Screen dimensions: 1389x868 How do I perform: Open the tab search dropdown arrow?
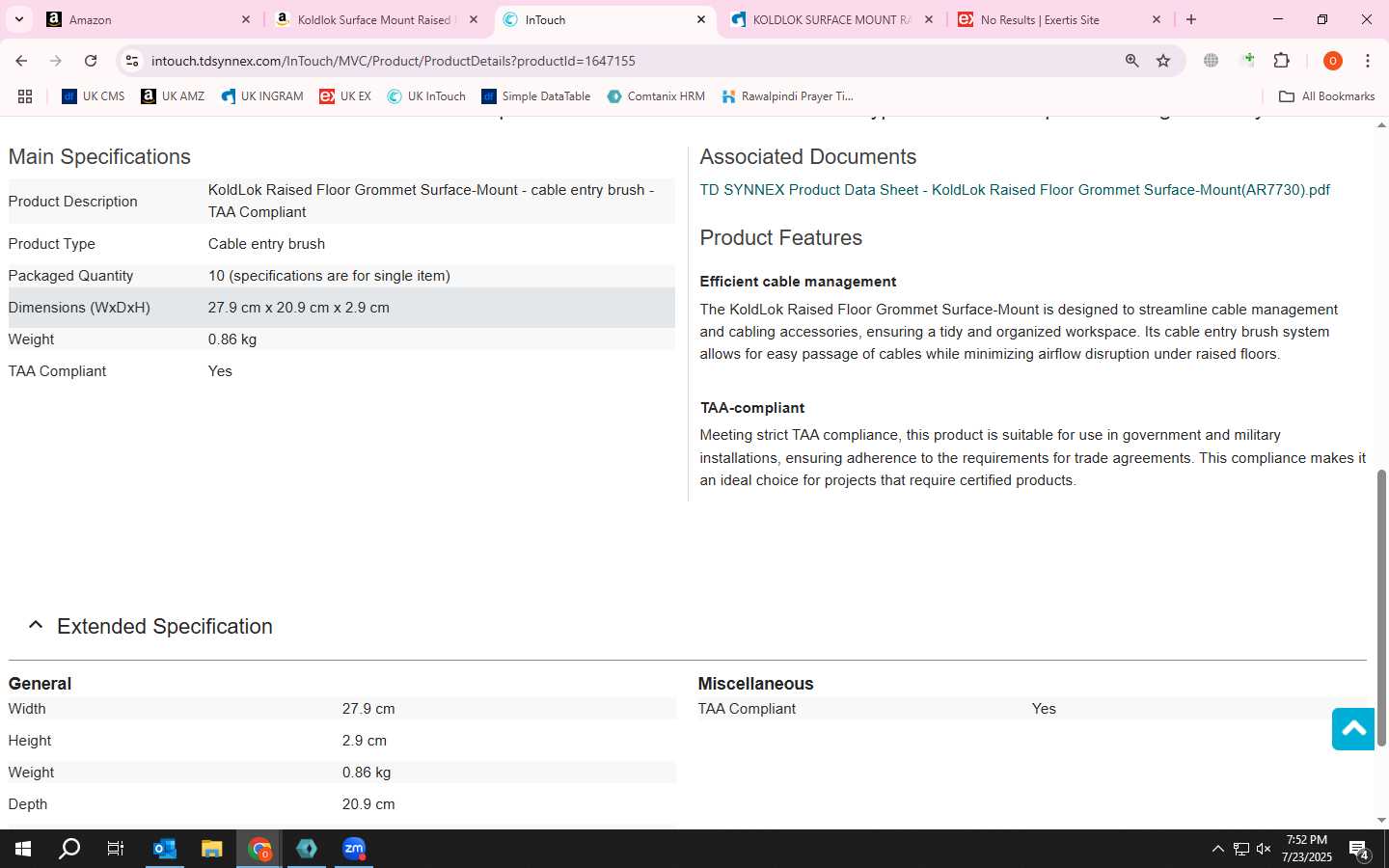coord(19,19)
